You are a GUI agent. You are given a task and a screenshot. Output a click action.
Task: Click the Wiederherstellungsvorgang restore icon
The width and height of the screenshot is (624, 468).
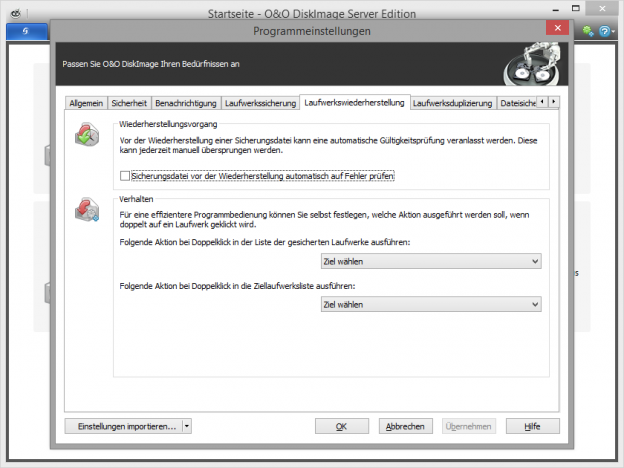click(87, 135)
